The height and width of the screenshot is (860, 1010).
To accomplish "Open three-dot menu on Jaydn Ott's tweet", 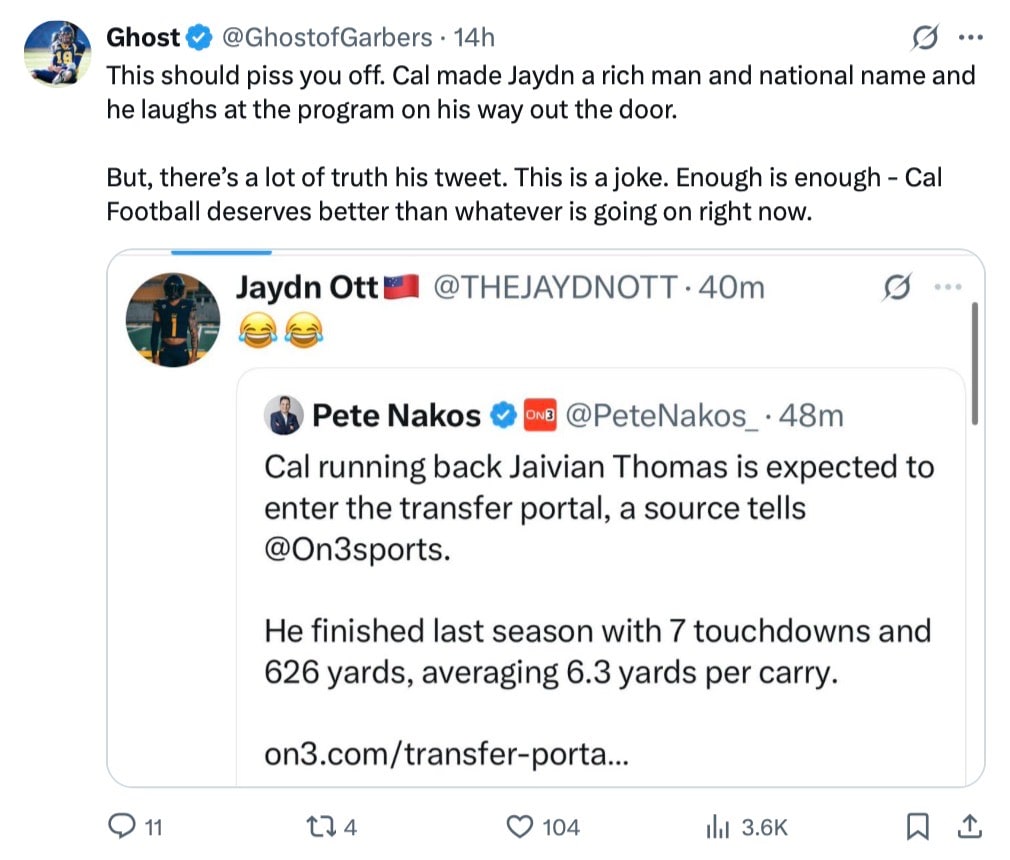I will (948, 287).
